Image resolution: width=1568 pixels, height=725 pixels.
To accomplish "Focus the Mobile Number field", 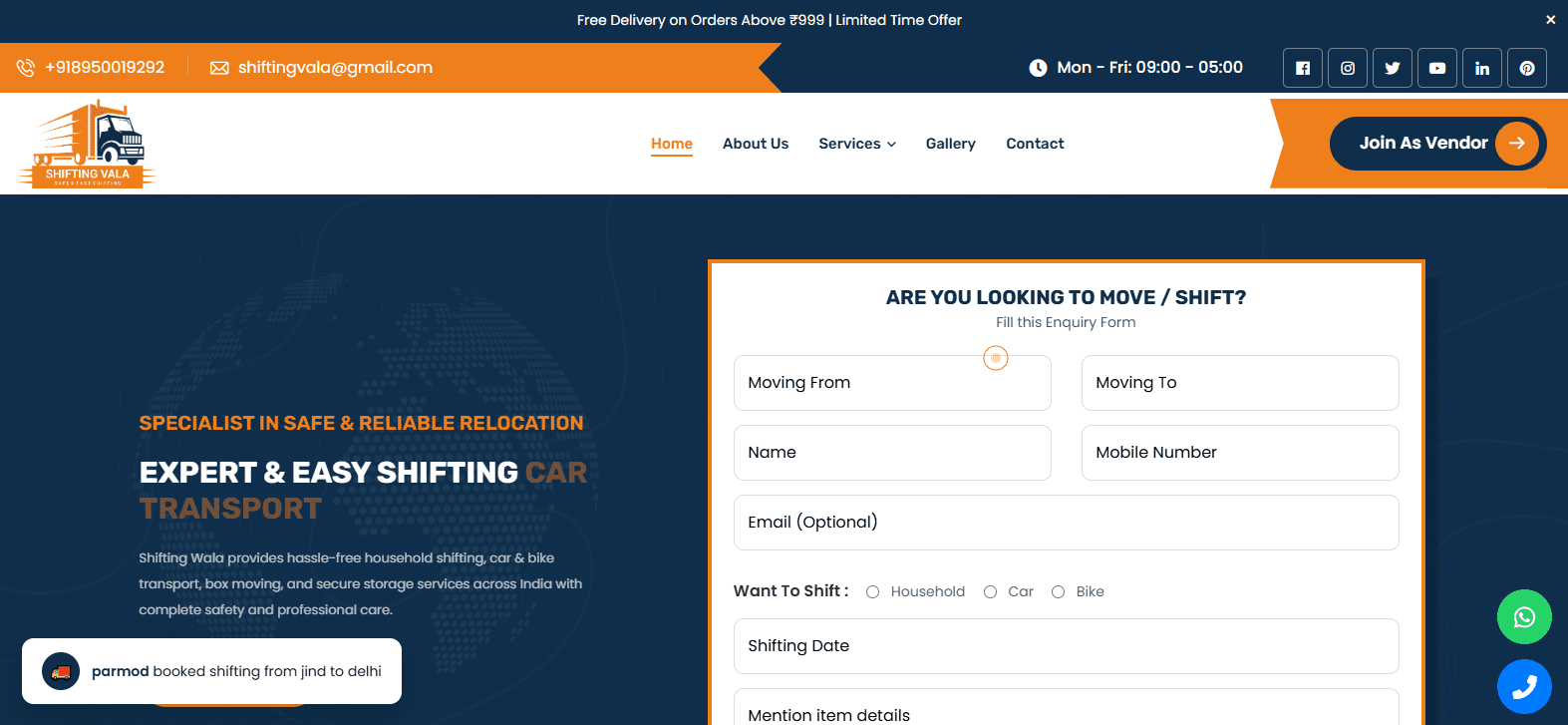I will tap(1240, 453).
